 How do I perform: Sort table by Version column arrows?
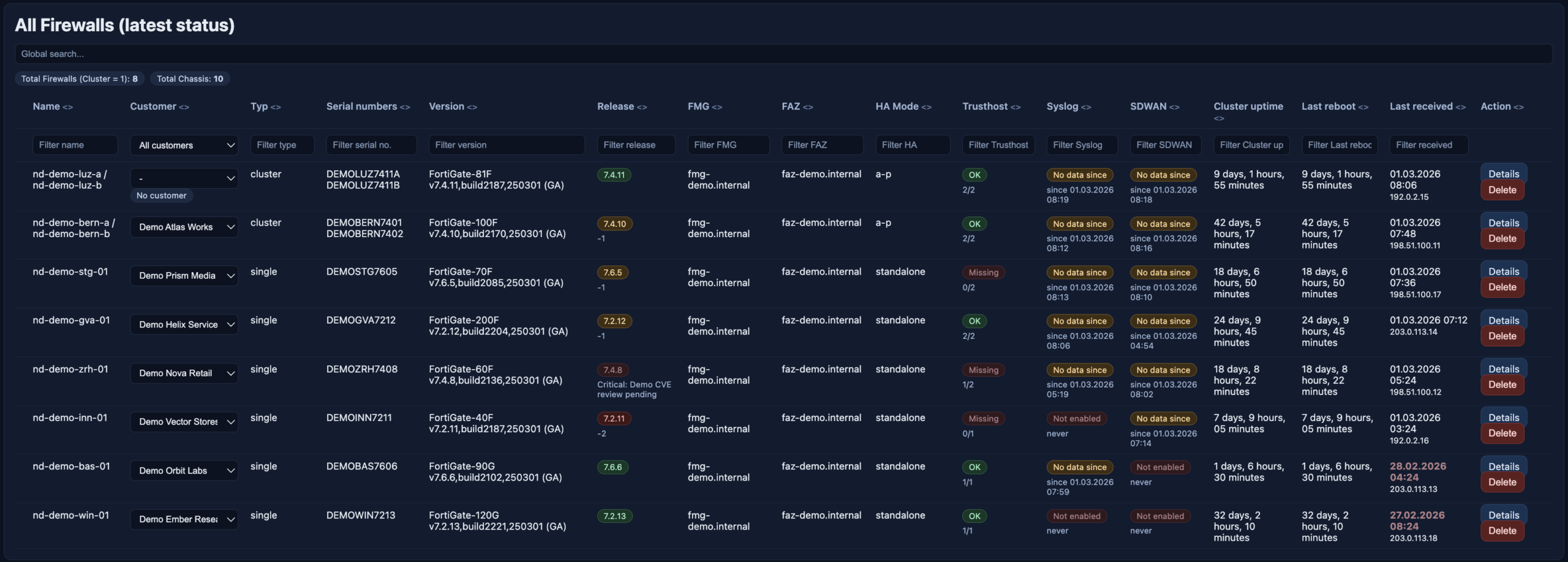click(x=472, y=107)
